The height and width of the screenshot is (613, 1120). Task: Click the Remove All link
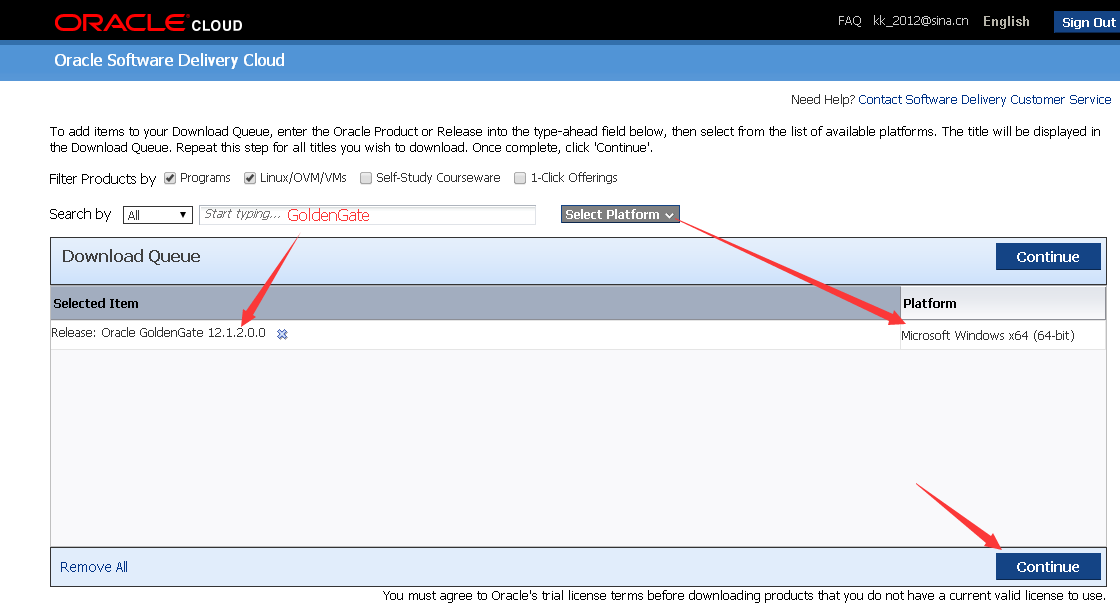point(93,566)
